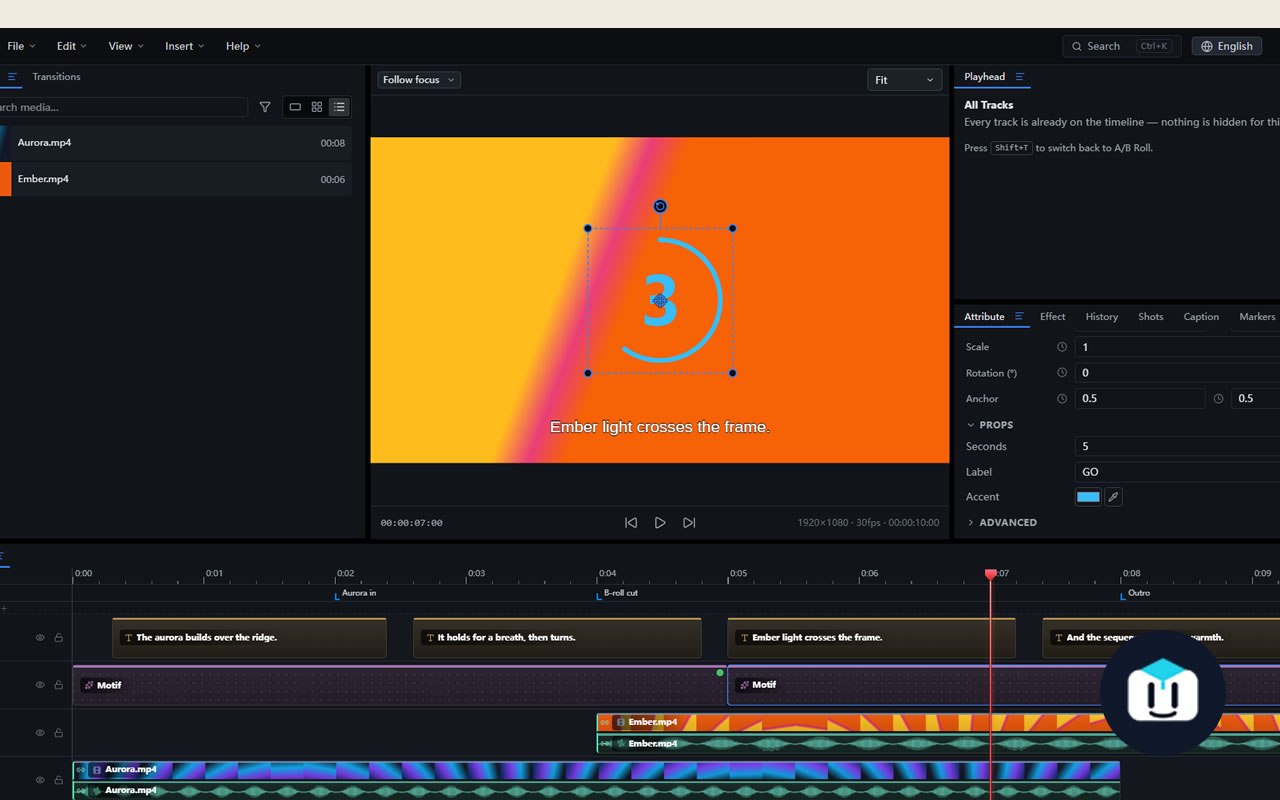
Task: Switch media browser to single-row view icon
Action: click(x=295, y=107)
